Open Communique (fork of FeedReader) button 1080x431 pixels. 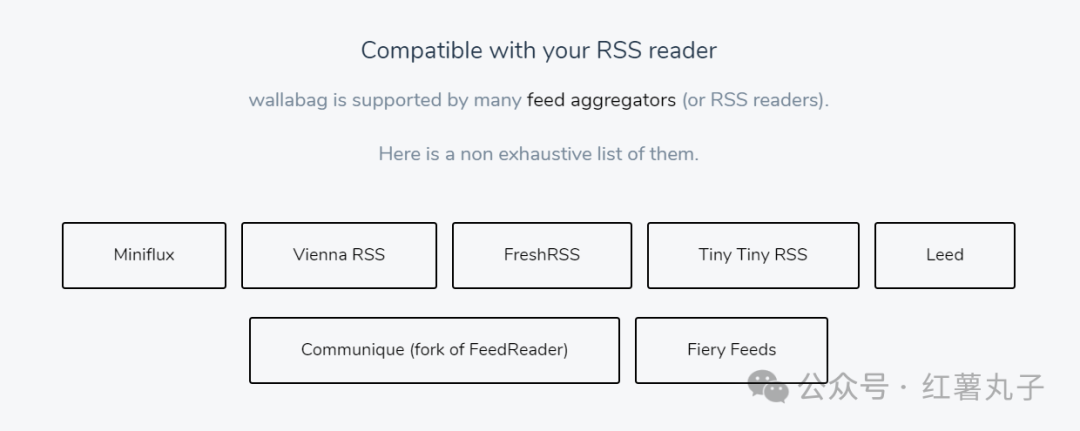pyautogui.click(x=434, y=350)
